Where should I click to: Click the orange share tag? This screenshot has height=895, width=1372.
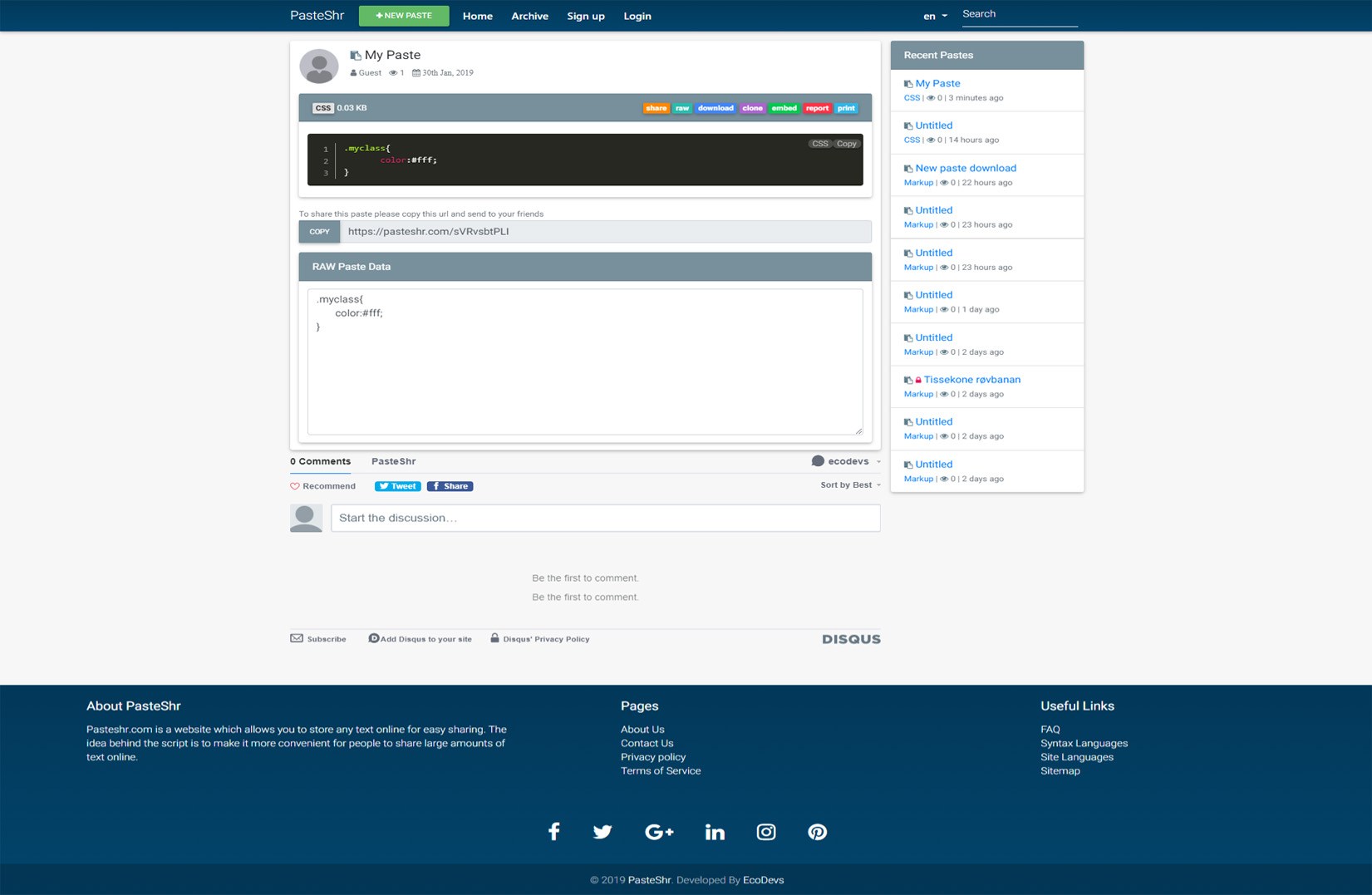pos(656,108)
